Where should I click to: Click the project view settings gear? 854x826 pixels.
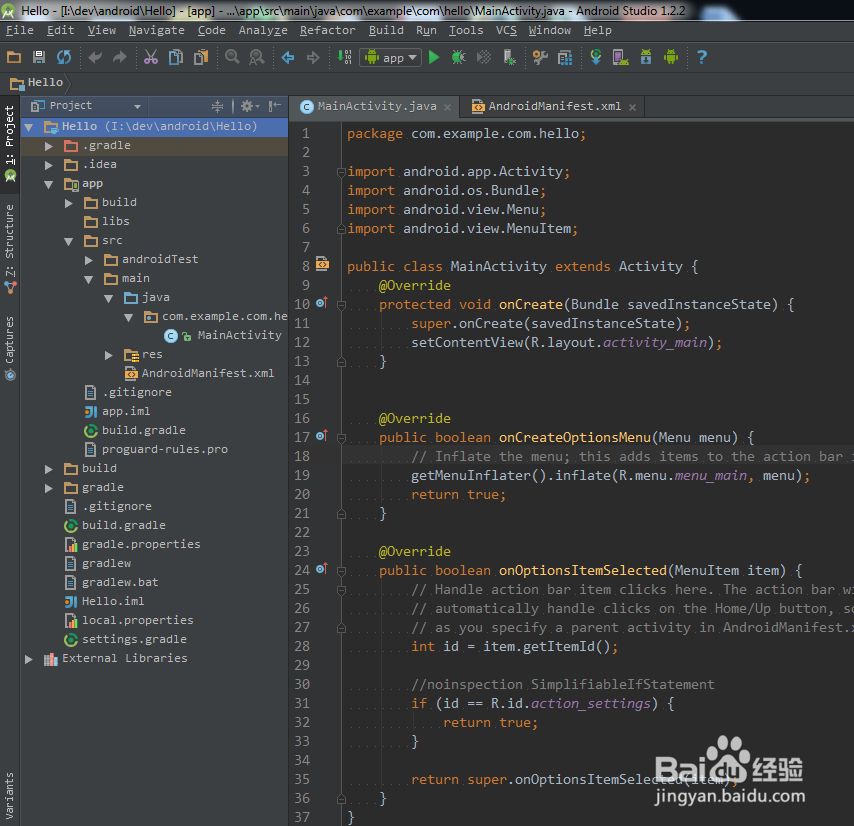(250, 106)
